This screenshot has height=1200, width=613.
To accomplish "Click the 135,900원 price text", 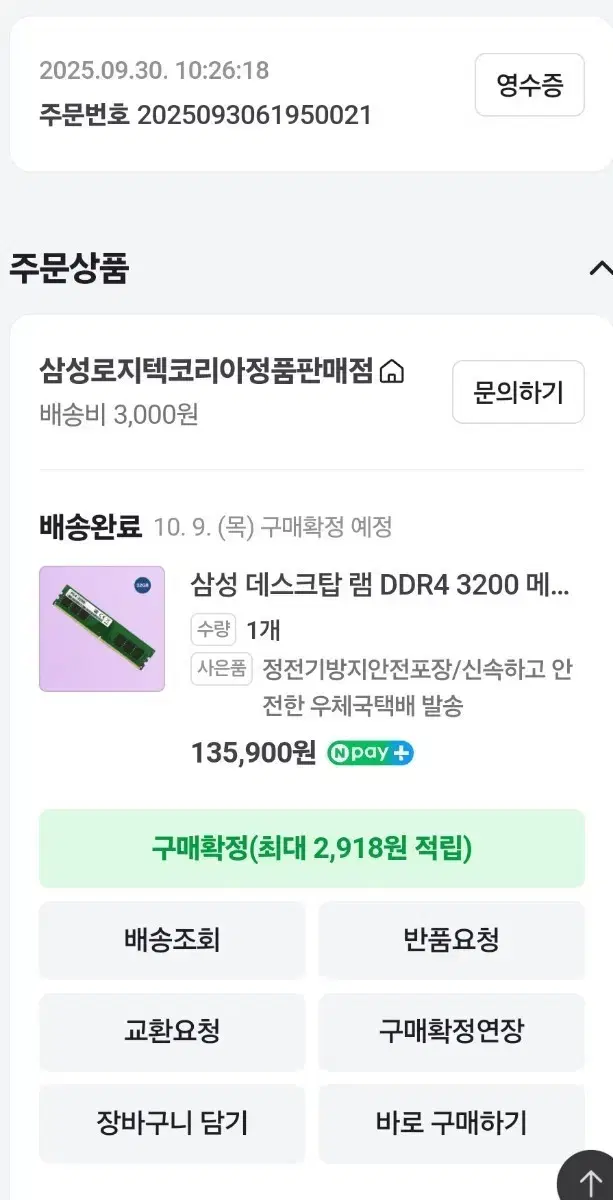I will coord(251,752).
